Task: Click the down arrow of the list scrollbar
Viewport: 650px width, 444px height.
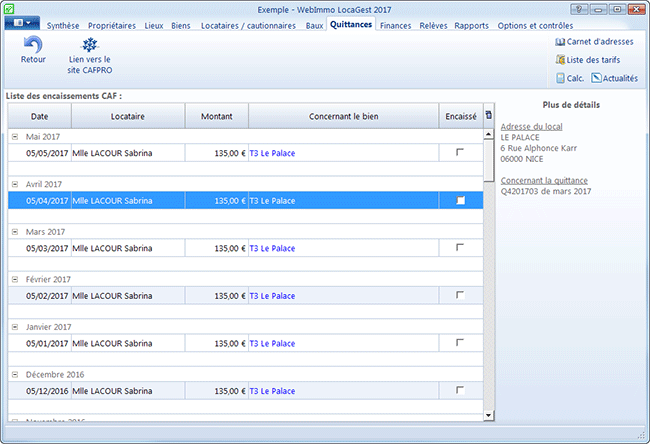Action: [489, 414]
